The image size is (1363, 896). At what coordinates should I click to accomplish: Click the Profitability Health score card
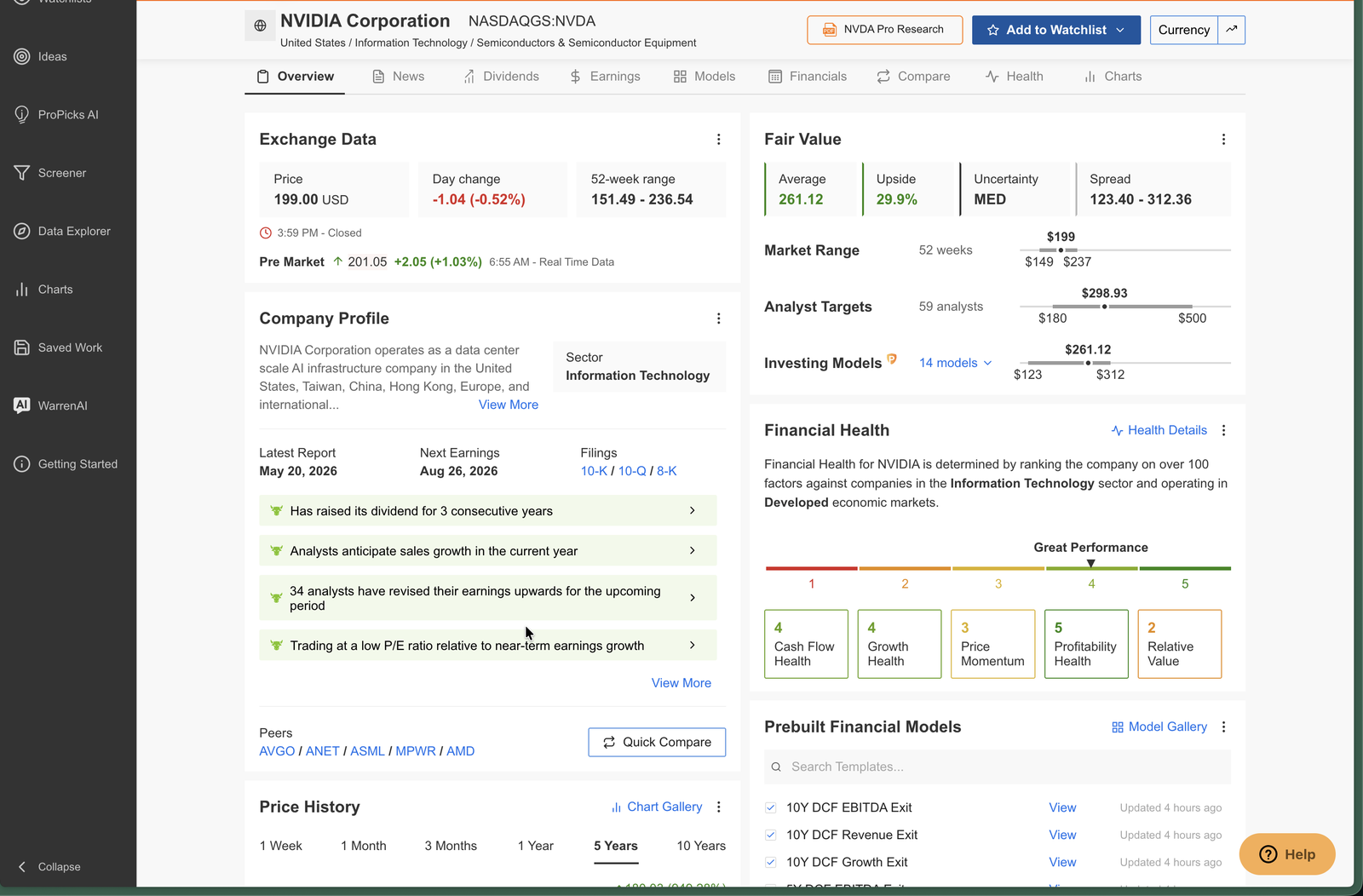(1086, 644)
